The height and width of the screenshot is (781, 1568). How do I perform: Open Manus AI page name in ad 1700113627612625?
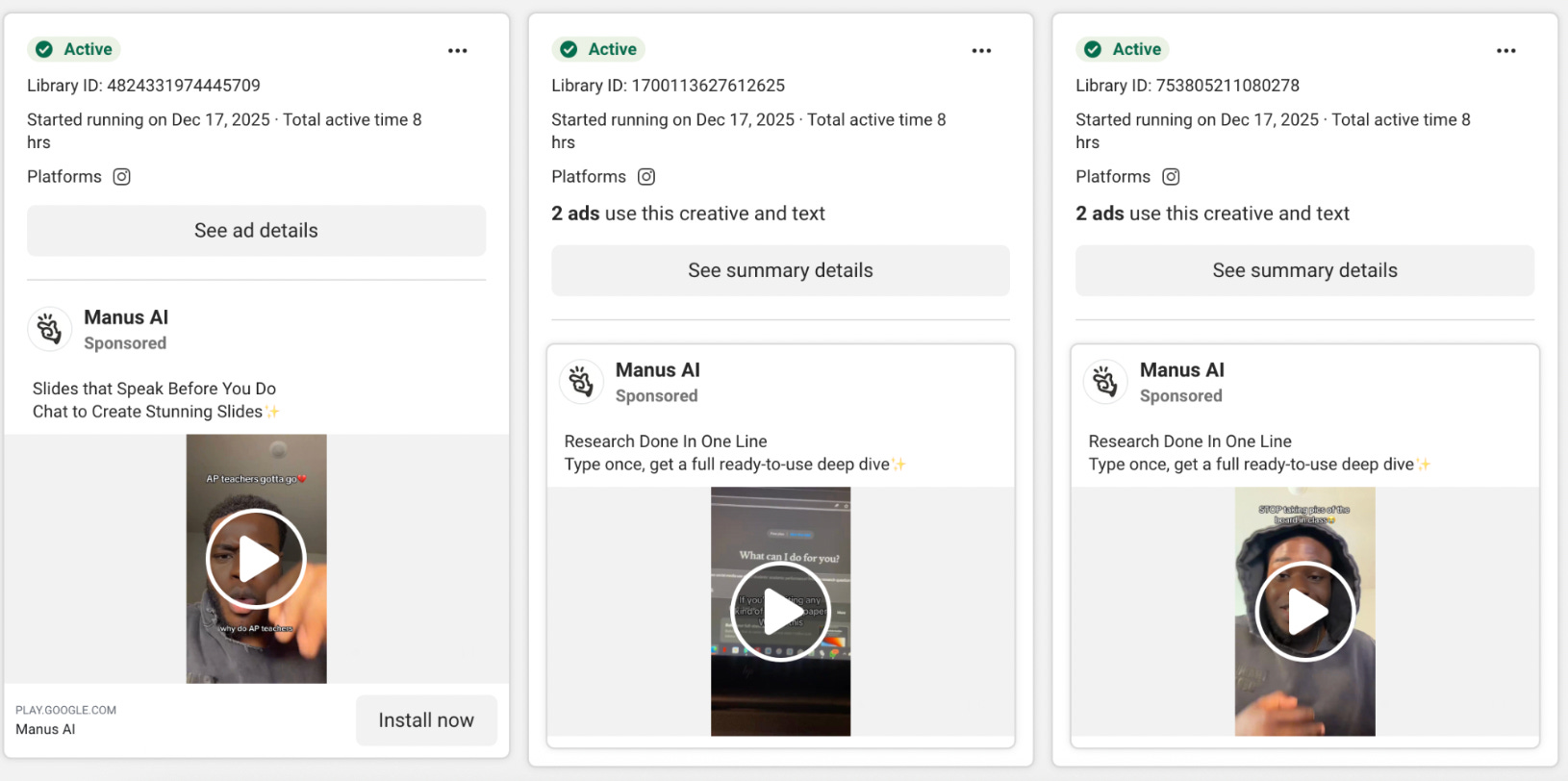pyautogui.click(x=658, y=370)
